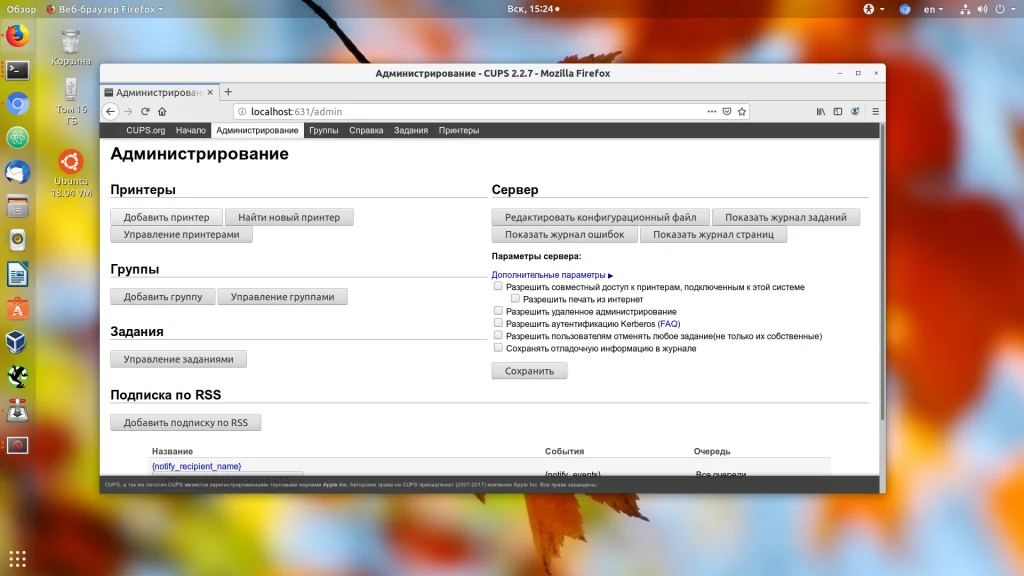Show site information icon in address bar
This screenshot has width=1024, height=576.
coord(242,112)
